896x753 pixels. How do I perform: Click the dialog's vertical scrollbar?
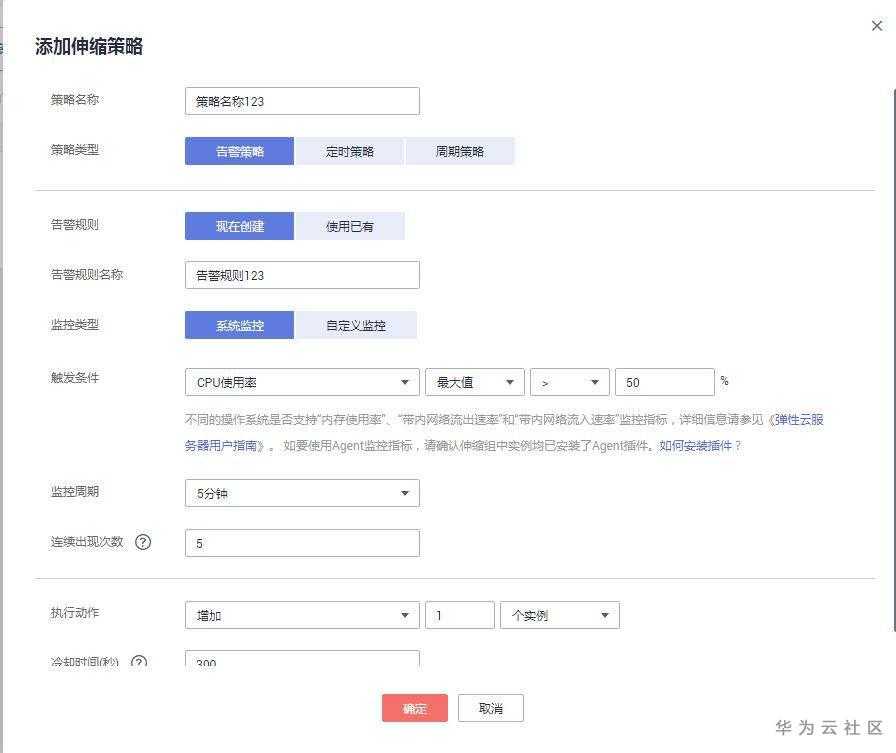(894, 360)
